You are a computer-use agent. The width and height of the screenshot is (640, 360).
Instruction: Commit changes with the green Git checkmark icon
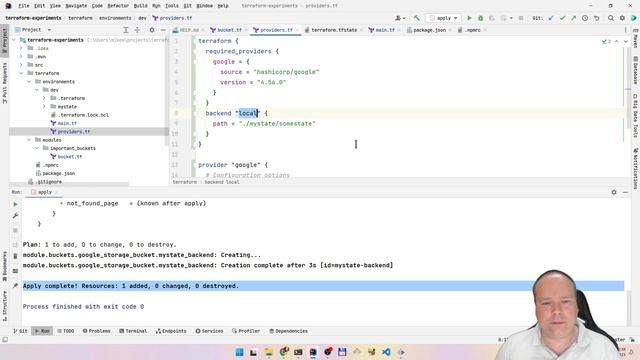click(x=562, y=18)
